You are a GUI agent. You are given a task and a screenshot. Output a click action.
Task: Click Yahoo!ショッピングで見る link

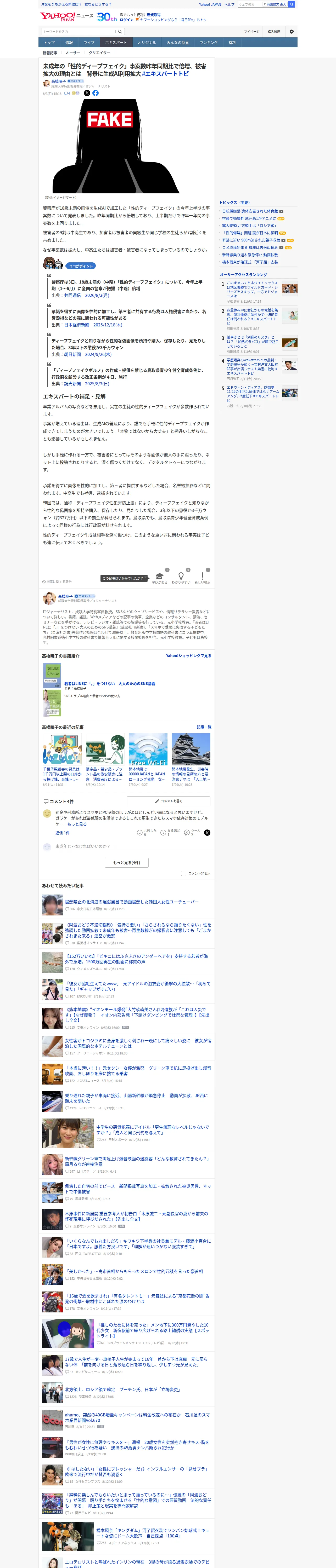pyautogui.click(x=188, y=656)
